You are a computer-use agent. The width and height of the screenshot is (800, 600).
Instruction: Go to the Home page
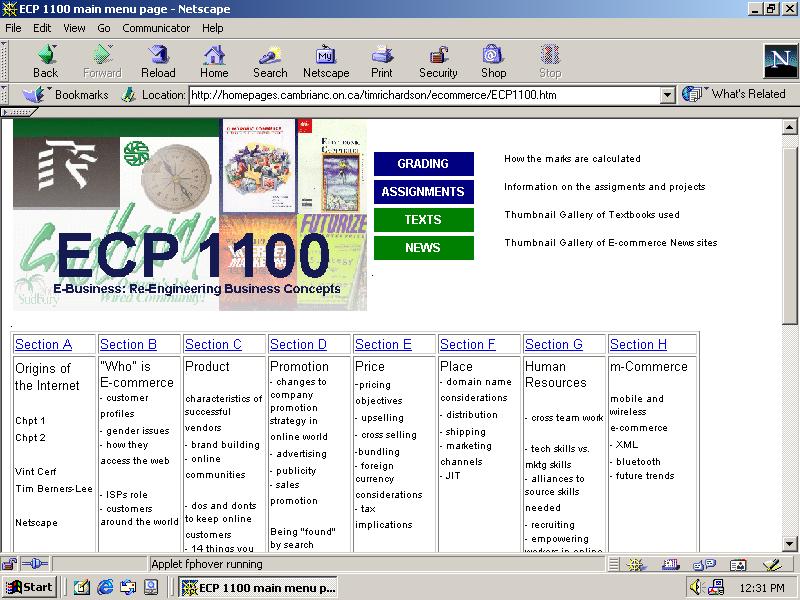(214, 61)
